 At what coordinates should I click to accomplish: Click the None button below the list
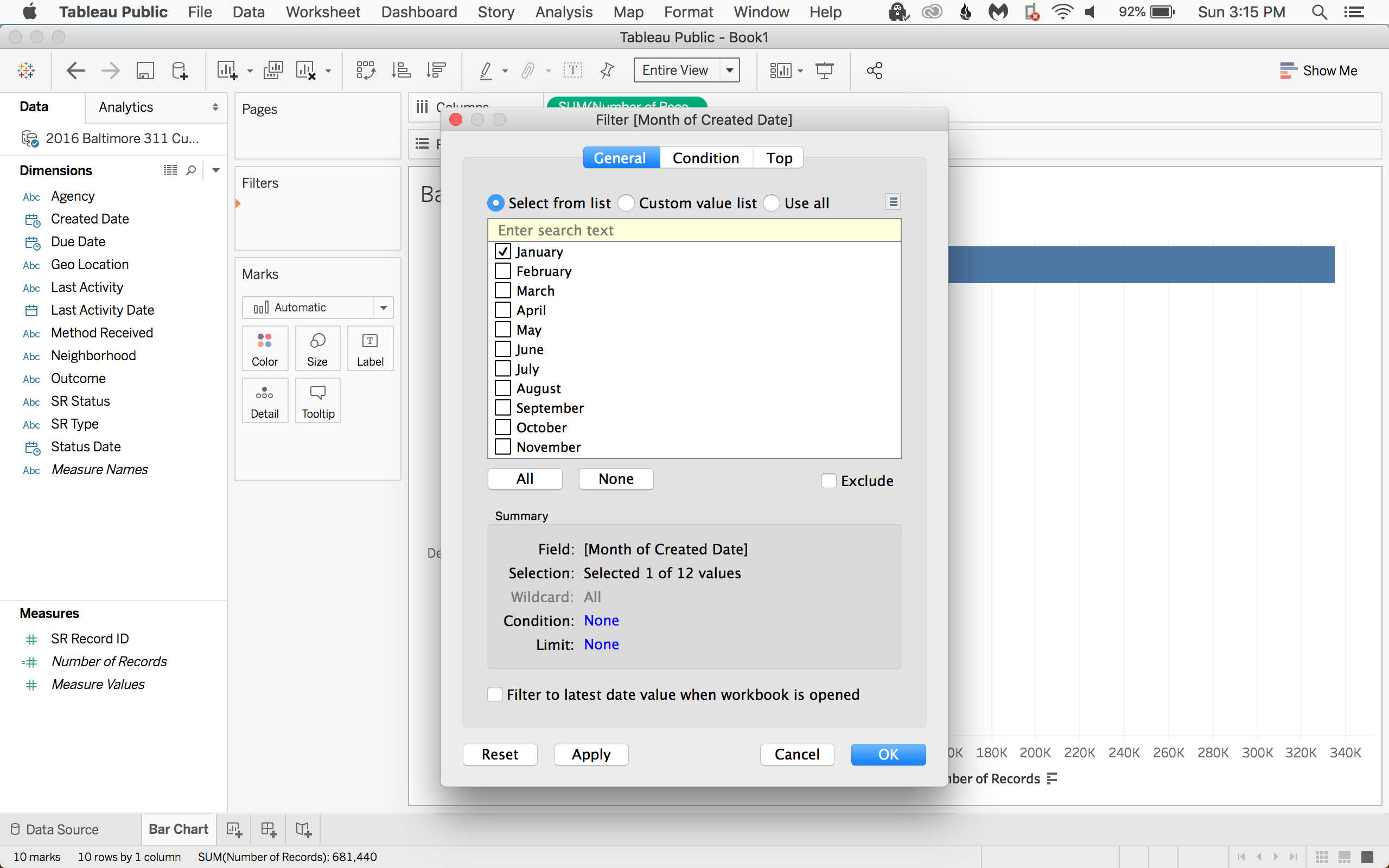616,479
